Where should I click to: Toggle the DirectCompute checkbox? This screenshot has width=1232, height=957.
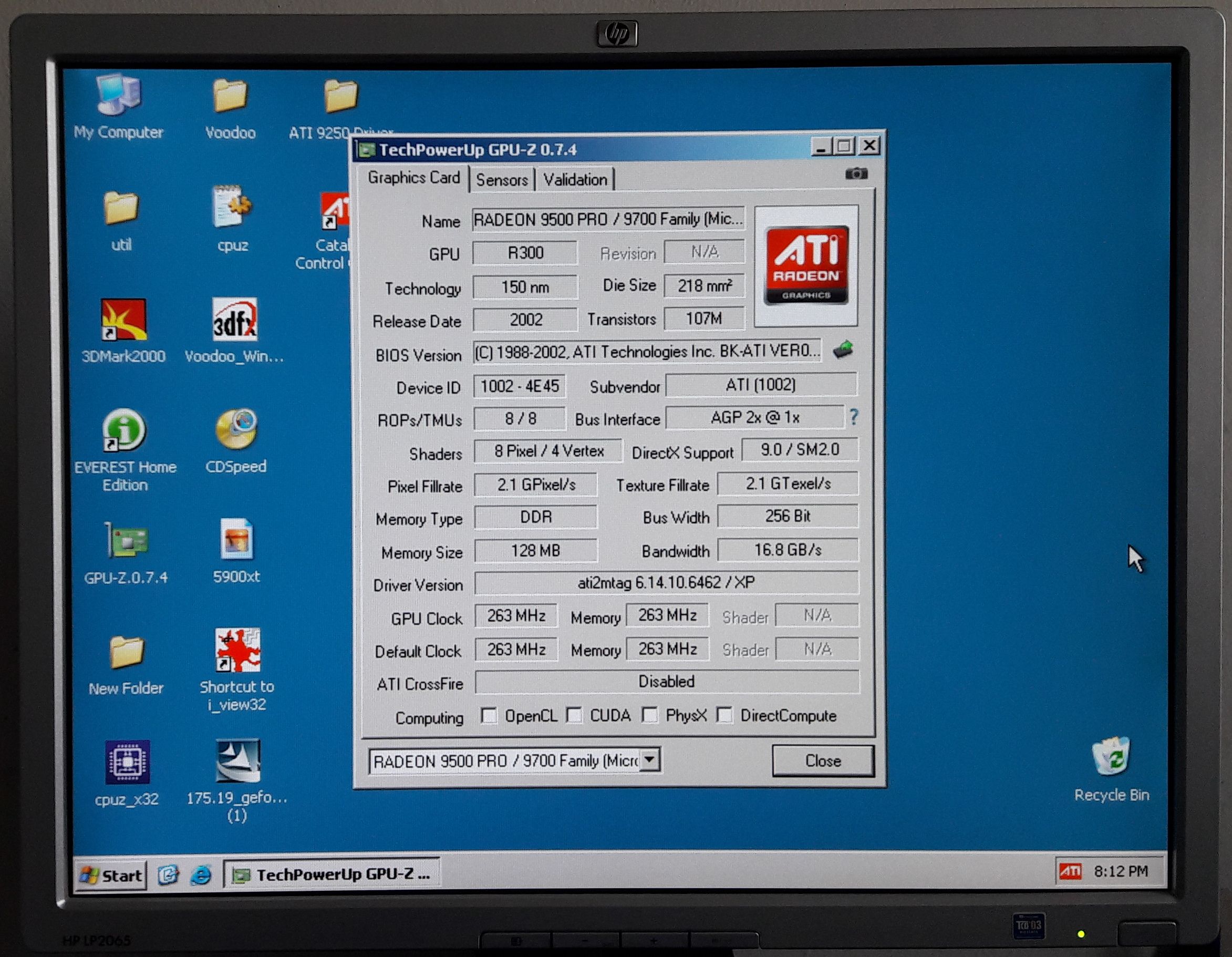click(724, 715)
